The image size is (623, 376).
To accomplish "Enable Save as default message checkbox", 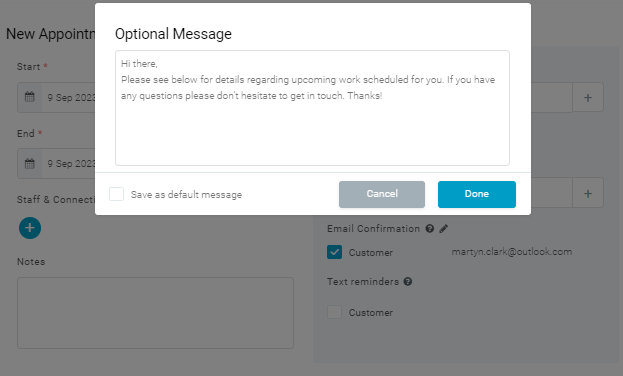I will [116, 194].
